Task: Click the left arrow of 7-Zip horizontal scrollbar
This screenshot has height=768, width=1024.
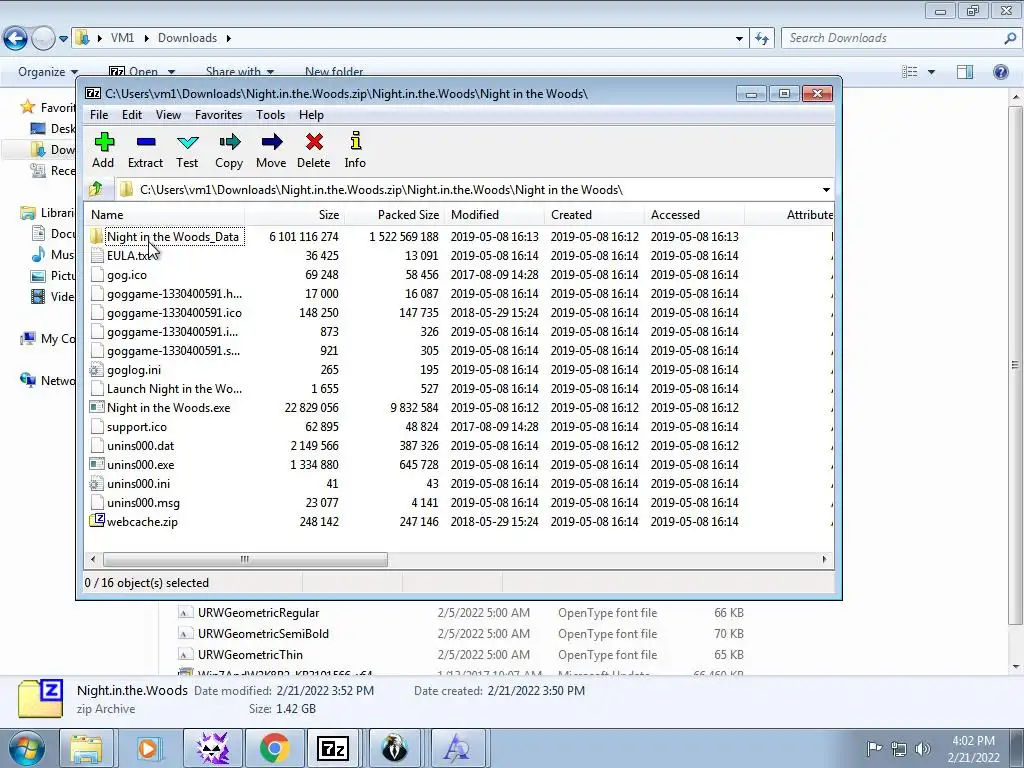Action: pyautogui.click(x=93, y=560)
